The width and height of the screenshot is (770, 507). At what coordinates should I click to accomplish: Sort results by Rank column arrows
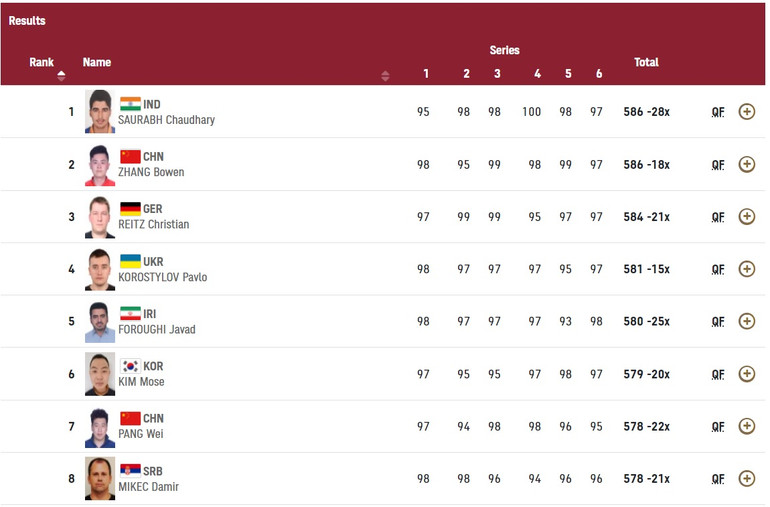(61, 75)
